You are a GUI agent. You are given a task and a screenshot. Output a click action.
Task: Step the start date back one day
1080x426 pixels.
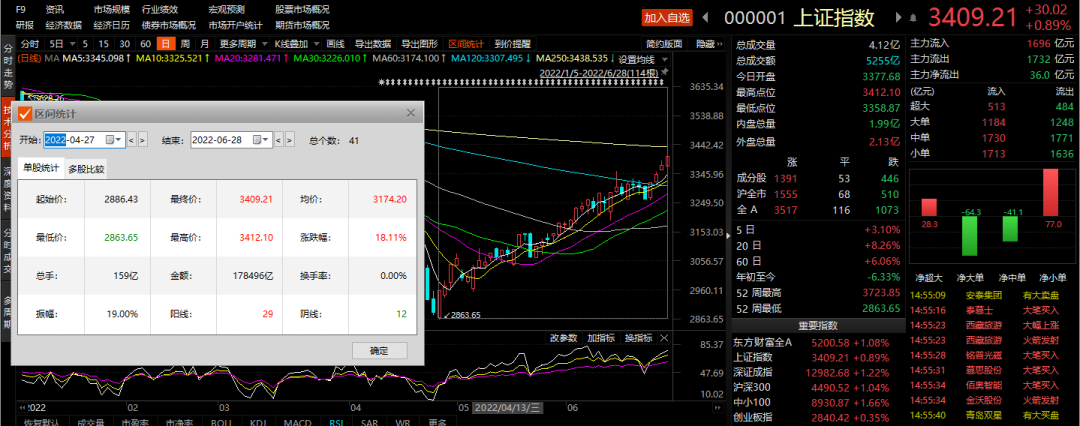point(132,140)
